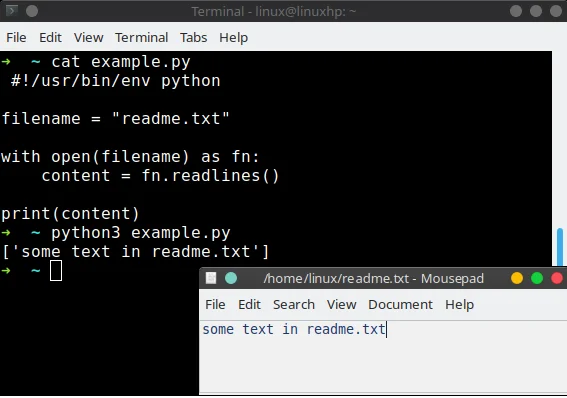The width and height of the screenshot is (567, 398).
Task: Click the gray round button beside the Terminal icon
Action: [x=32, y=11]
